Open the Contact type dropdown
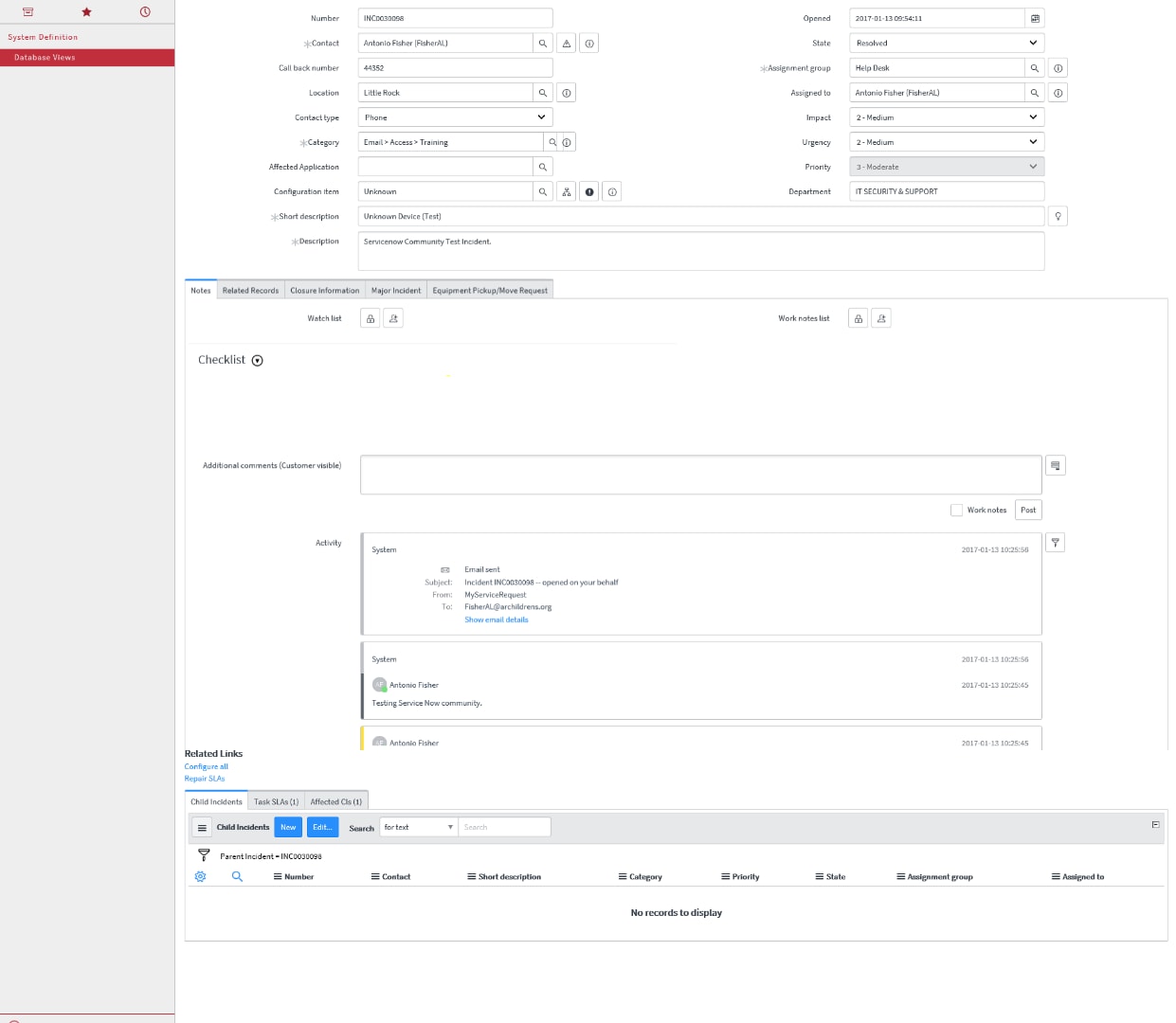This screenshot has height=1023, width=1176. (455, 117)
